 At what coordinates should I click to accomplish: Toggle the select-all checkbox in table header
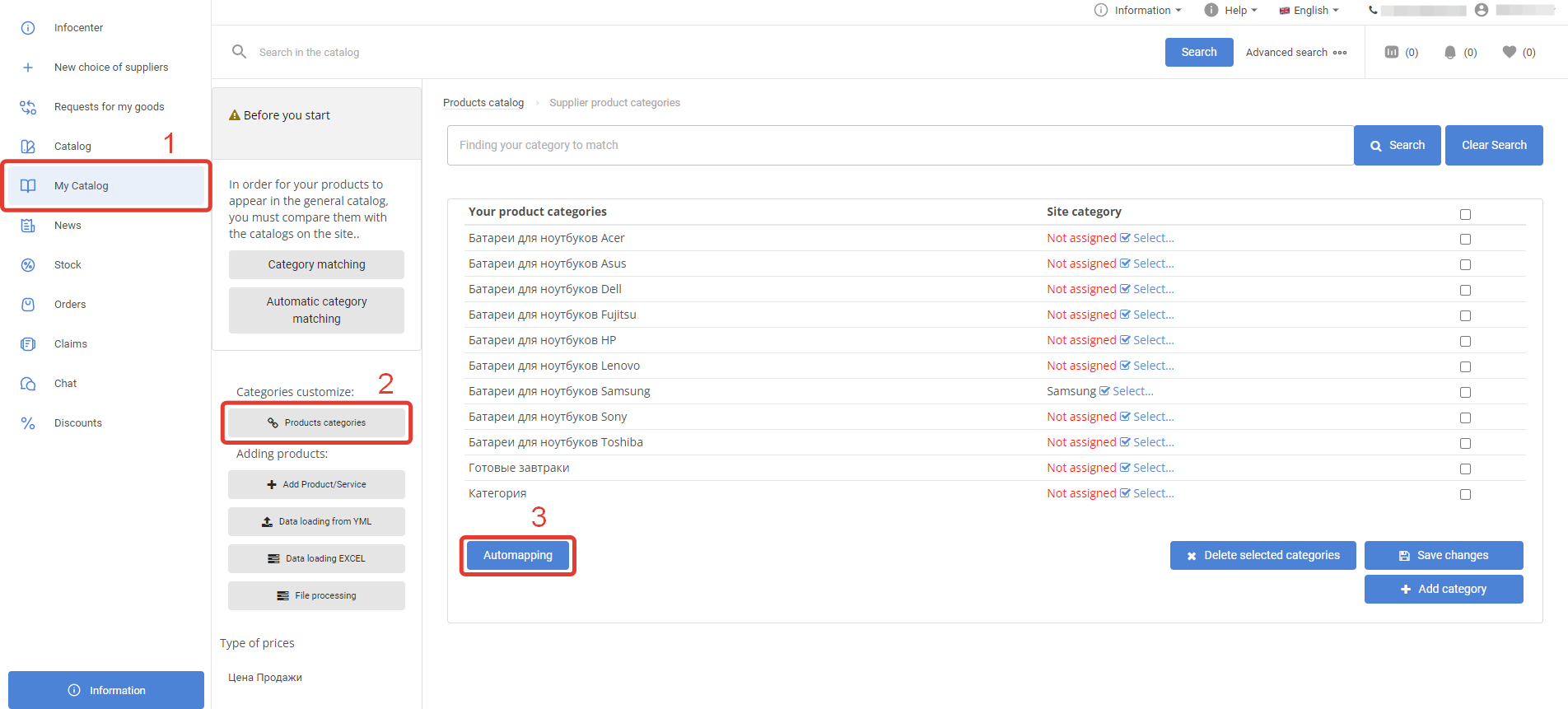point(1465,214)
